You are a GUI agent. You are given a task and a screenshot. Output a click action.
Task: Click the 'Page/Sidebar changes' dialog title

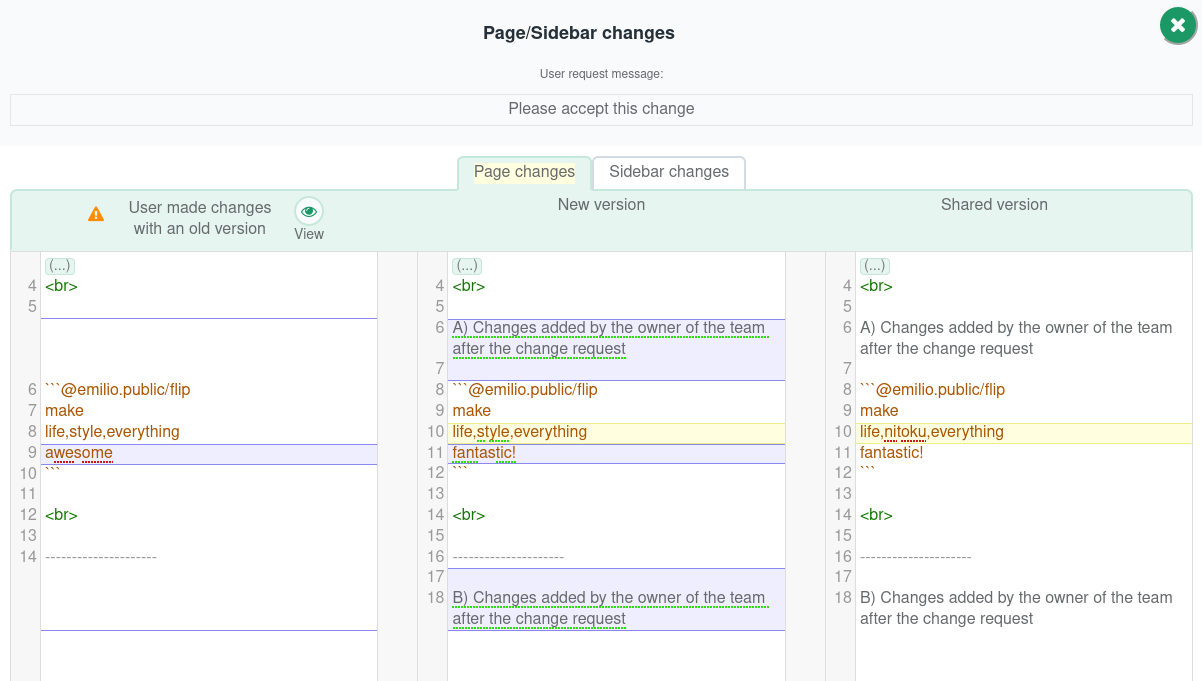pos(579,33)
